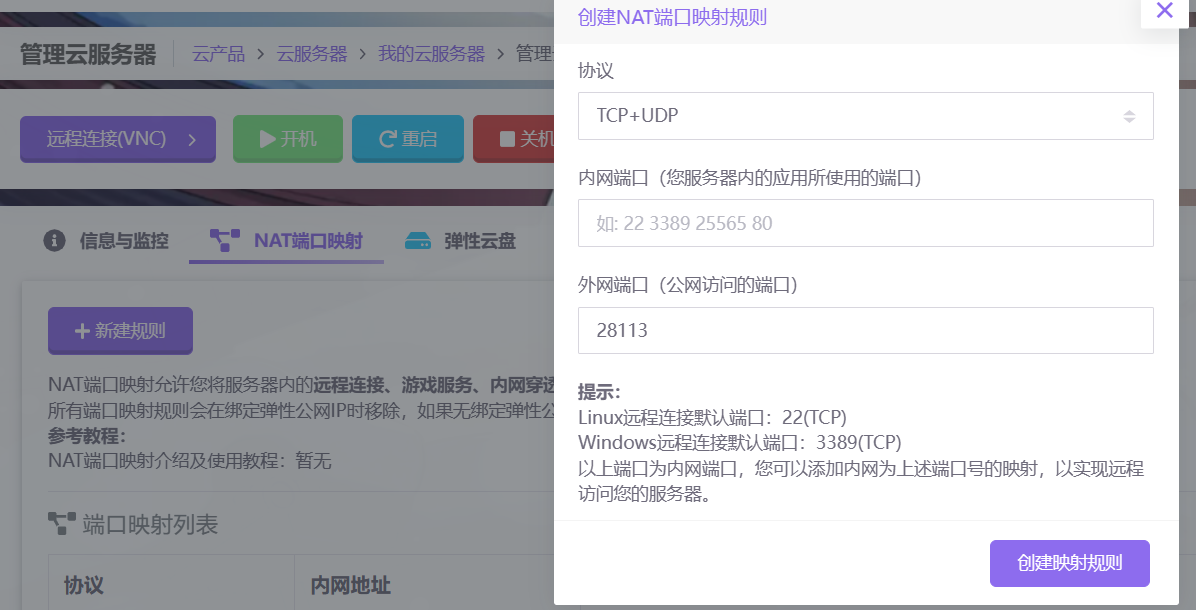The width and height of the screenshot is (1196, 610).
Task: Go to 云产品 in the breadcrumb
Action: (218, 54)
